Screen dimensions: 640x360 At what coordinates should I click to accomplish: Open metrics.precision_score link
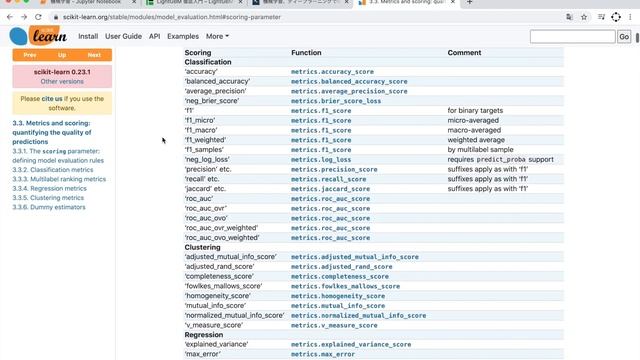334,169
